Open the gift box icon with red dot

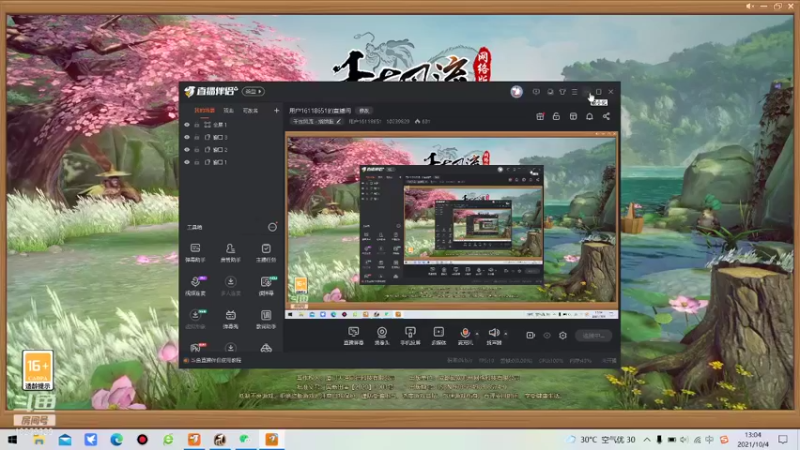[540, 116]
